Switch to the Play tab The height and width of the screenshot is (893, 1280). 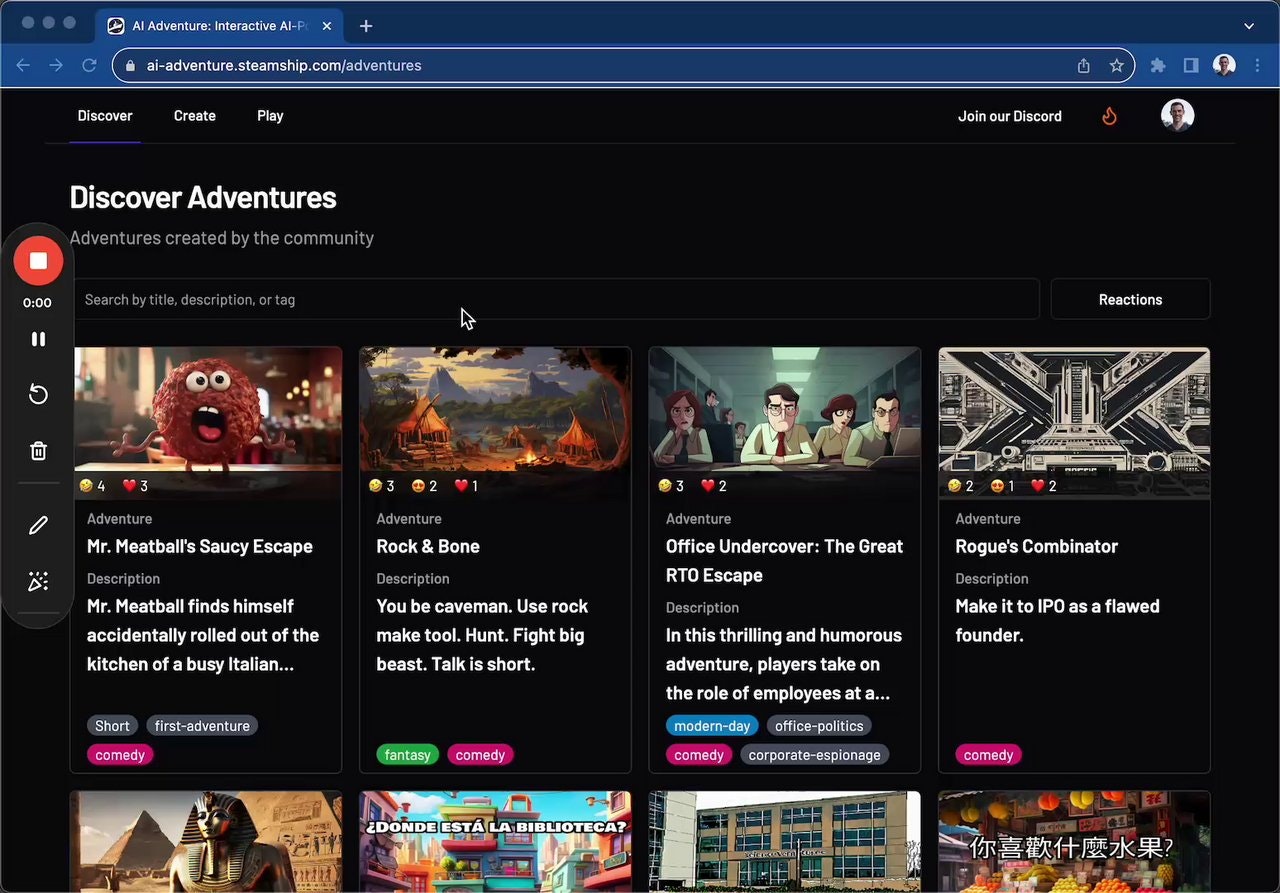point(270,115)
